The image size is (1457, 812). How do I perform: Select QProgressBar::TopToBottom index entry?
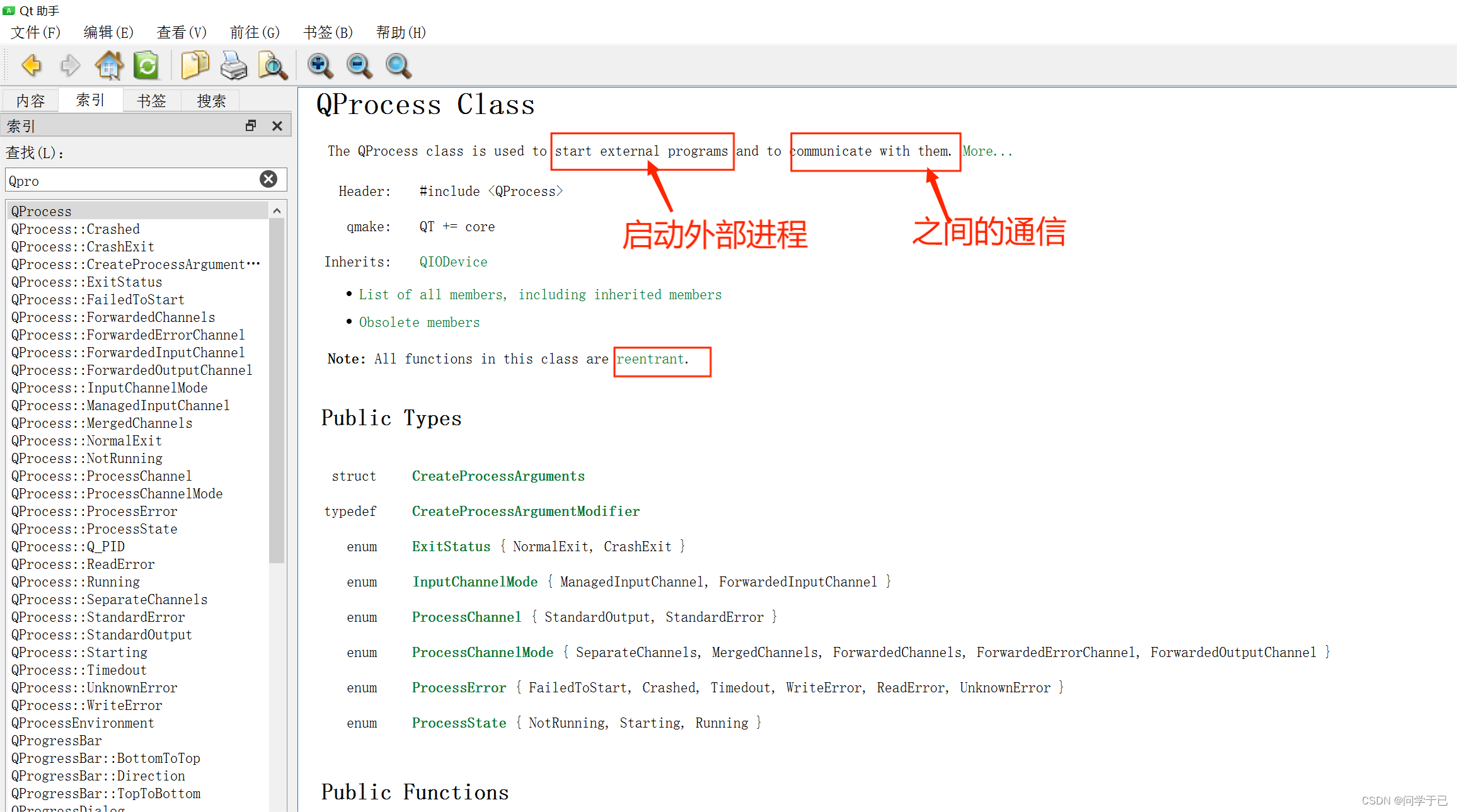138,794
